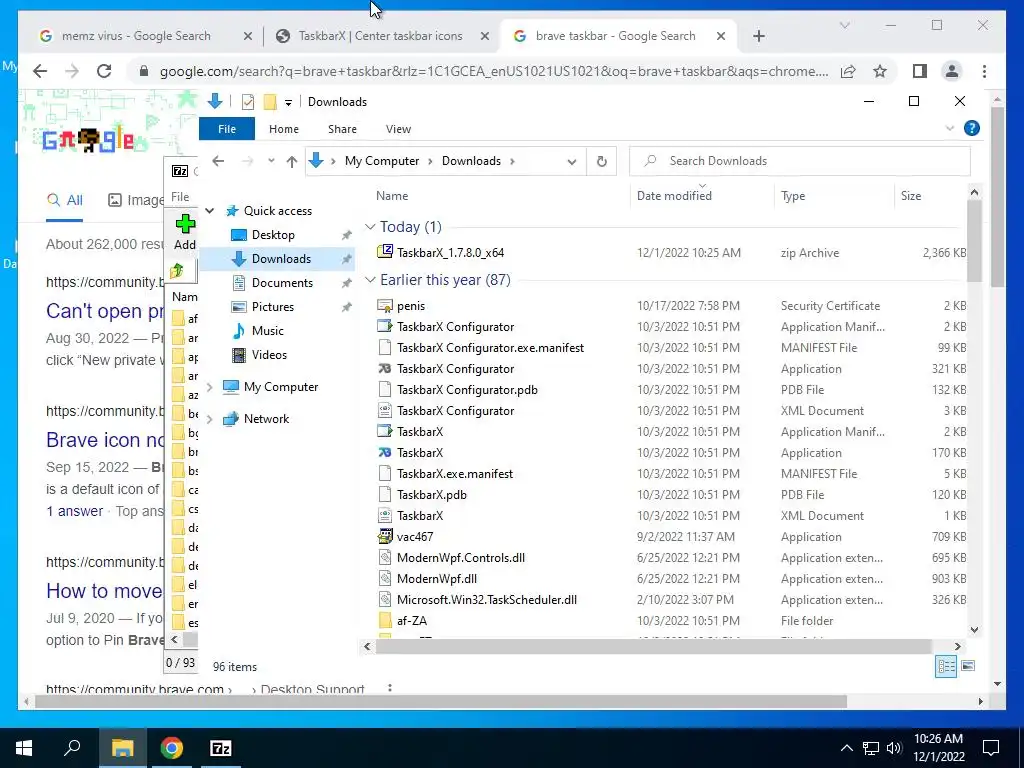The height and width of the screenshot is (768, 1024).
Task: Show hidden system tray icons
Action: [x=846, y=748]
